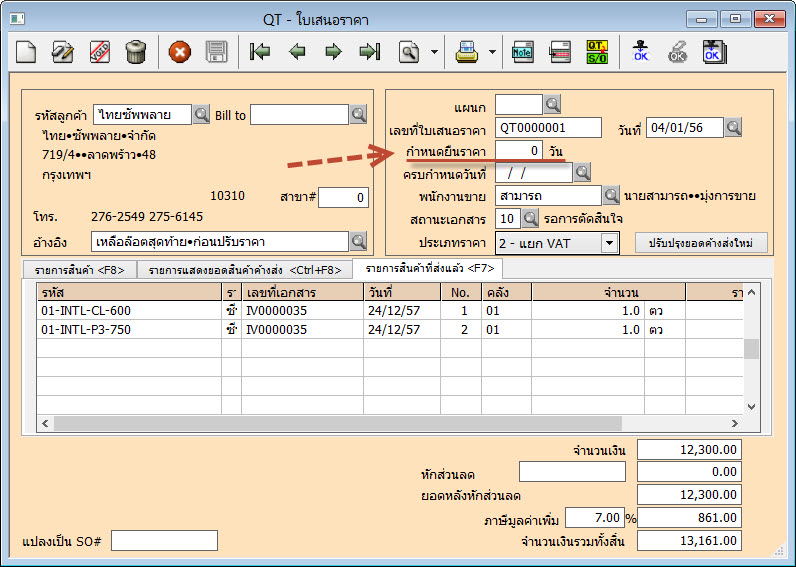Click the แปลงเป็น SO# input field
The width and height of the screenshot is (796, 567).
pos(163,540)
